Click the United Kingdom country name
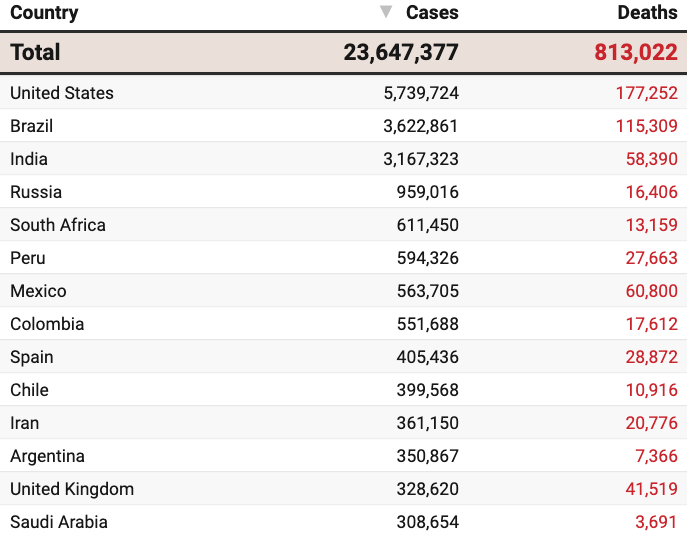This screenshot has width=687, height=536. [72, 489]
